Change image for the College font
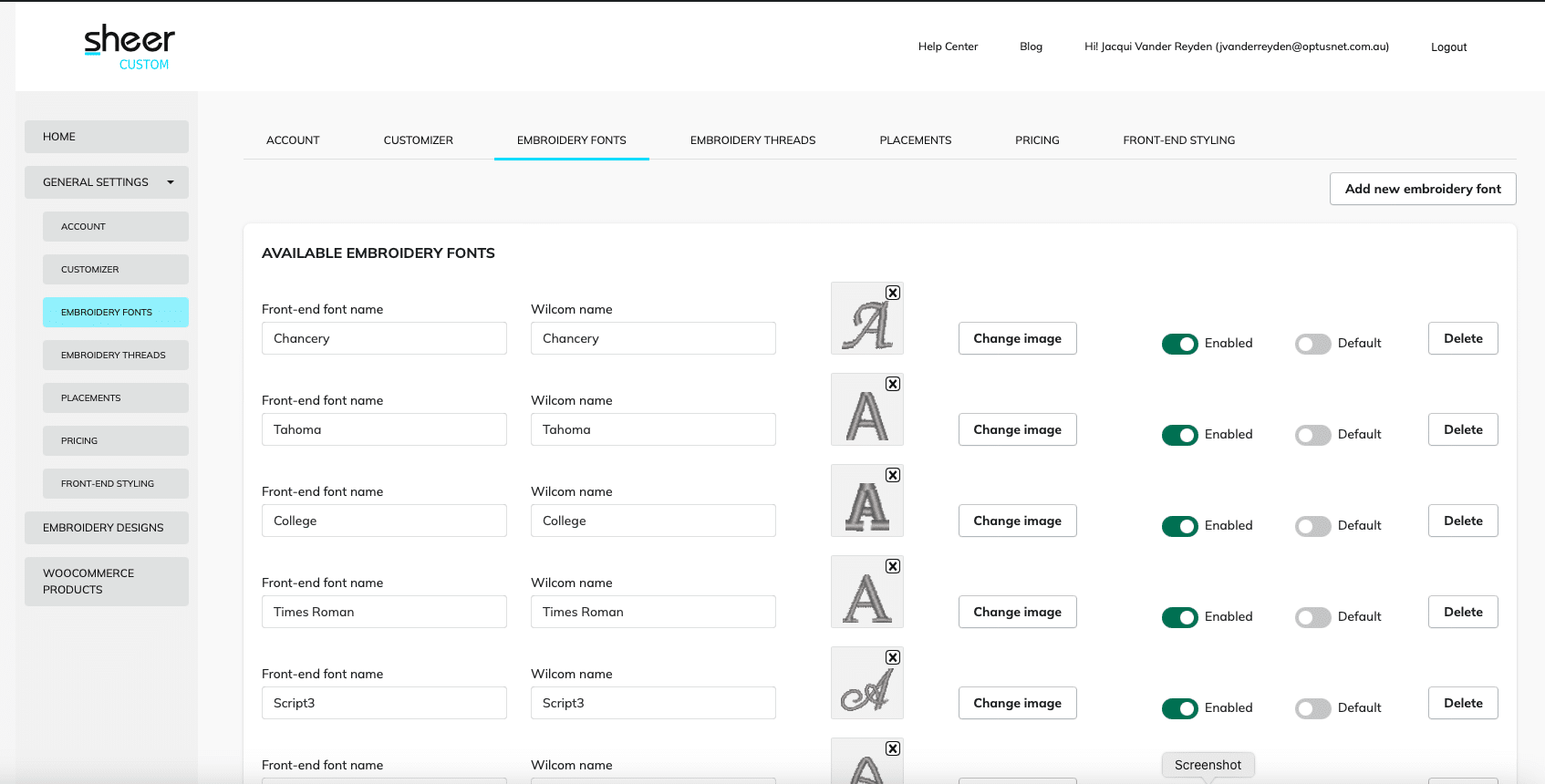Screen dimensions: 1545x784 click(1018, 521)
